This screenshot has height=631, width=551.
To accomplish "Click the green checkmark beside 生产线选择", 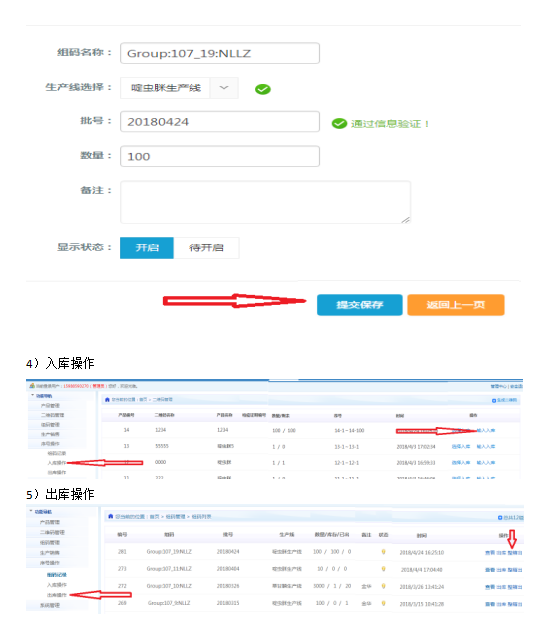I will tap(262, 89).
